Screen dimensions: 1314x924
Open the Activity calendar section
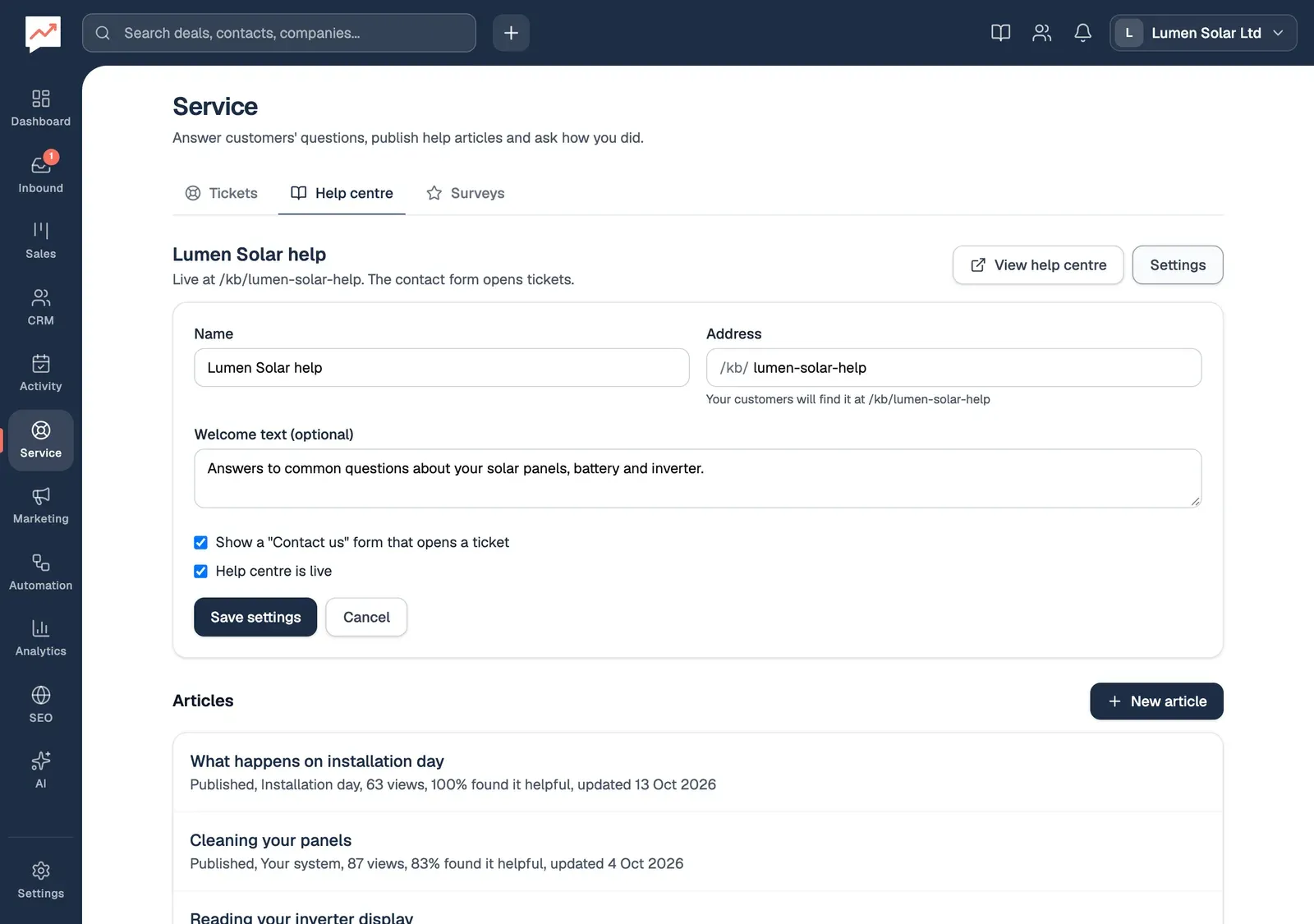coord(40,374)
